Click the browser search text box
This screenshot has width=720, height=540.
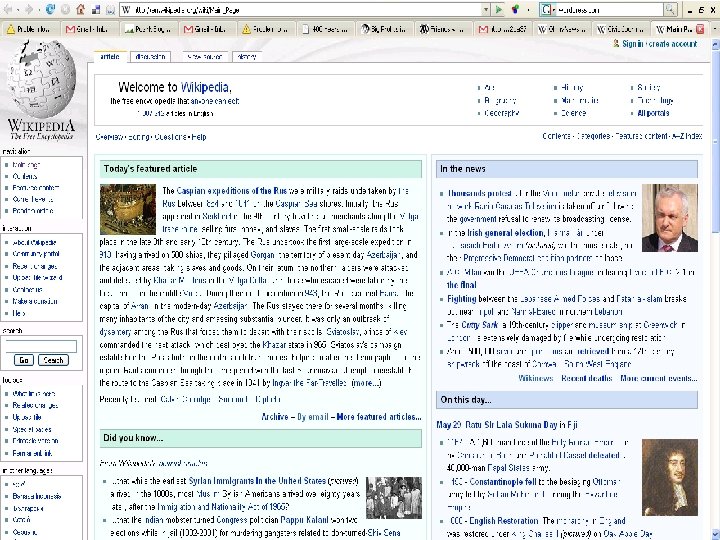coord(610,10)
